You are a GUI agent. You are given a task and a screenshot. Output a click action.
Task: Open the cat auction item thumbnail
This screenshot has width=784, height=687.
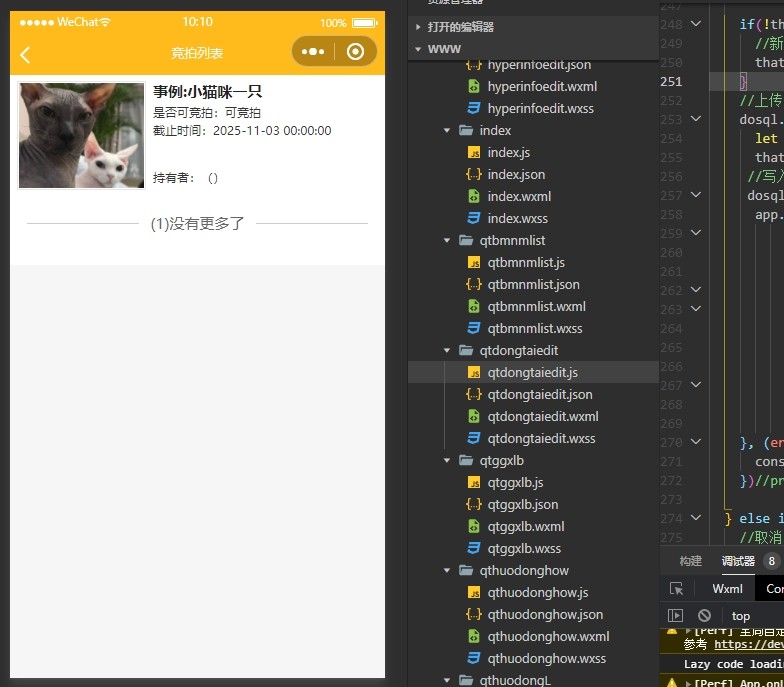click(82, 136)
